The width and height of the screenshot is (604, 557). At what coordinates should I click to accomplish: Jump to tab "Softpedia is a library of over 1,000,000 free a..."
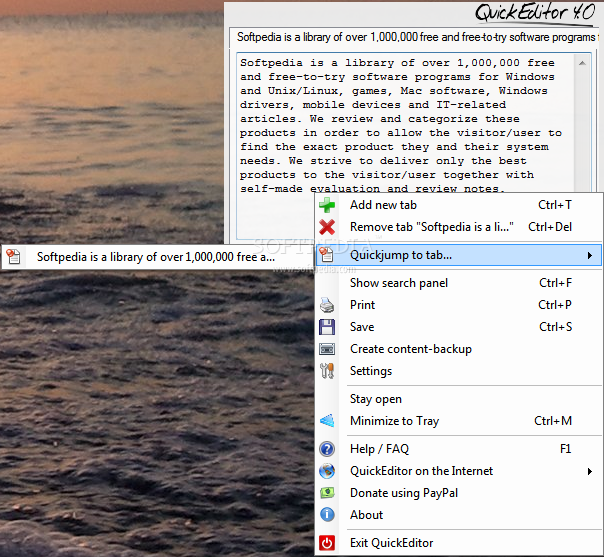pos(157,257)
